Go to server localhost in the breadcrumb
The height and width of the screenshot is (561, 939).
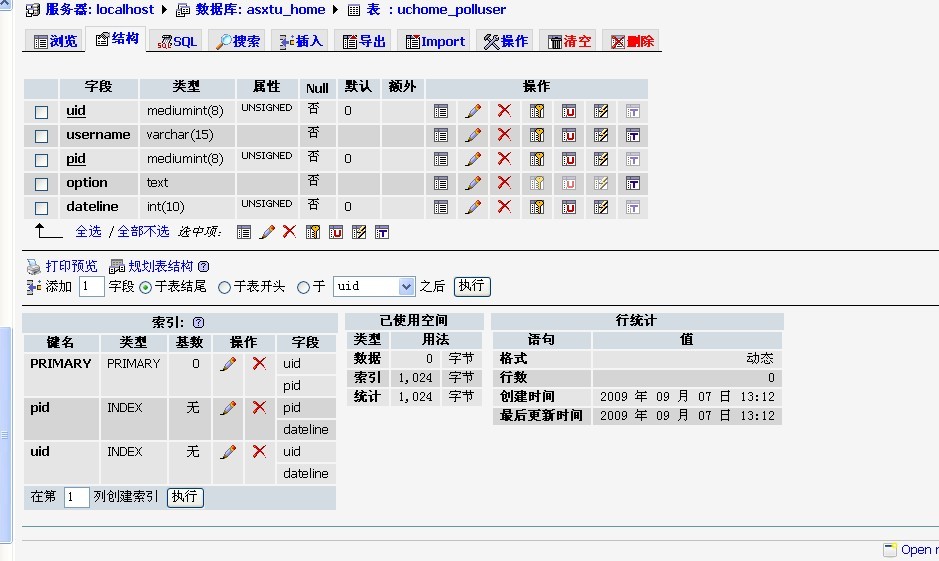pos(125,10)
